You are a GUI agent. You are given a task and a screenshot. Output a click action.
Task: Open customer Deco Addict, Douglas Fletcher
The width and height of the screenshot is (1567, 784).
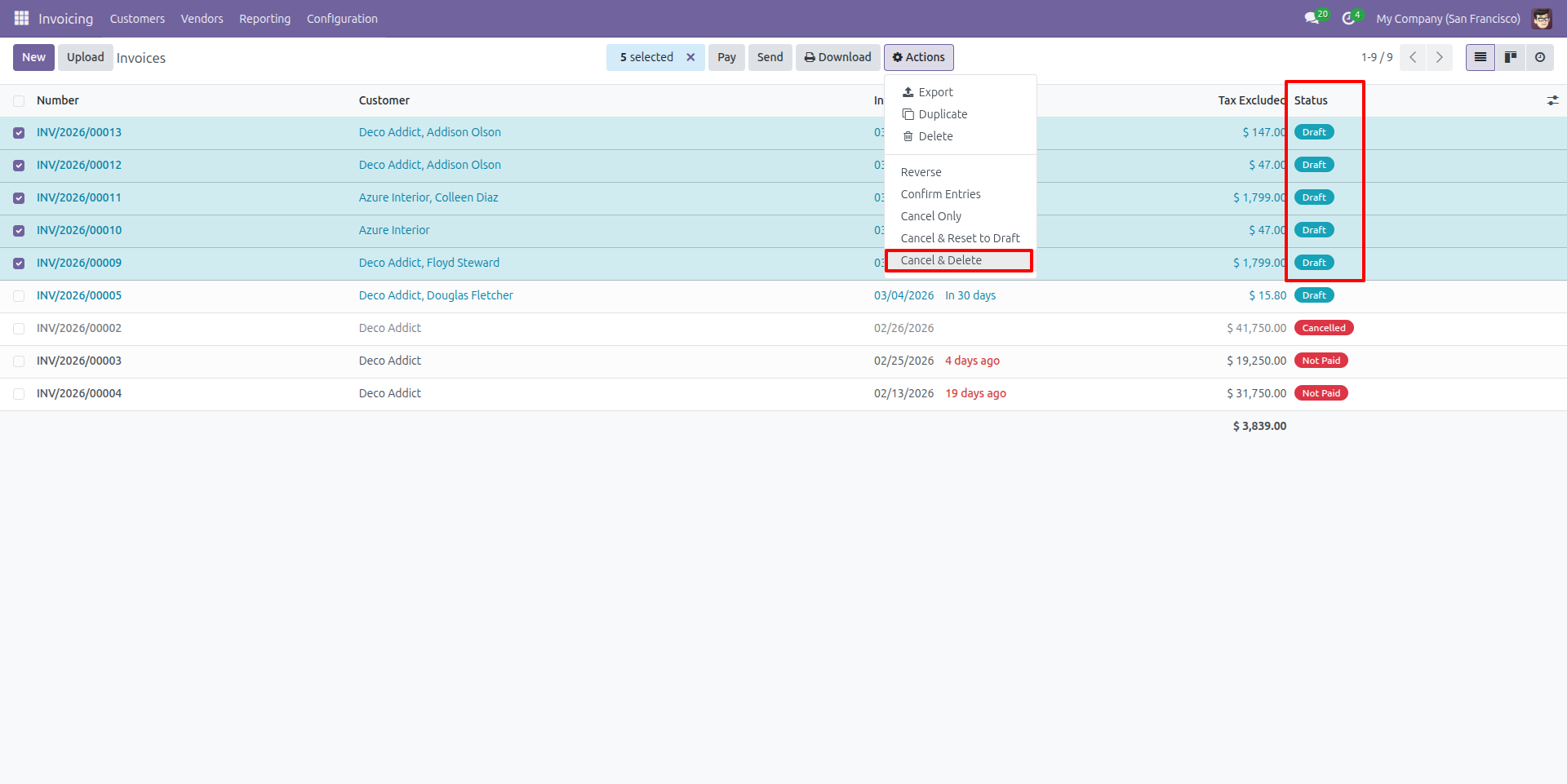pyautogui.click(x=436, y=295)
